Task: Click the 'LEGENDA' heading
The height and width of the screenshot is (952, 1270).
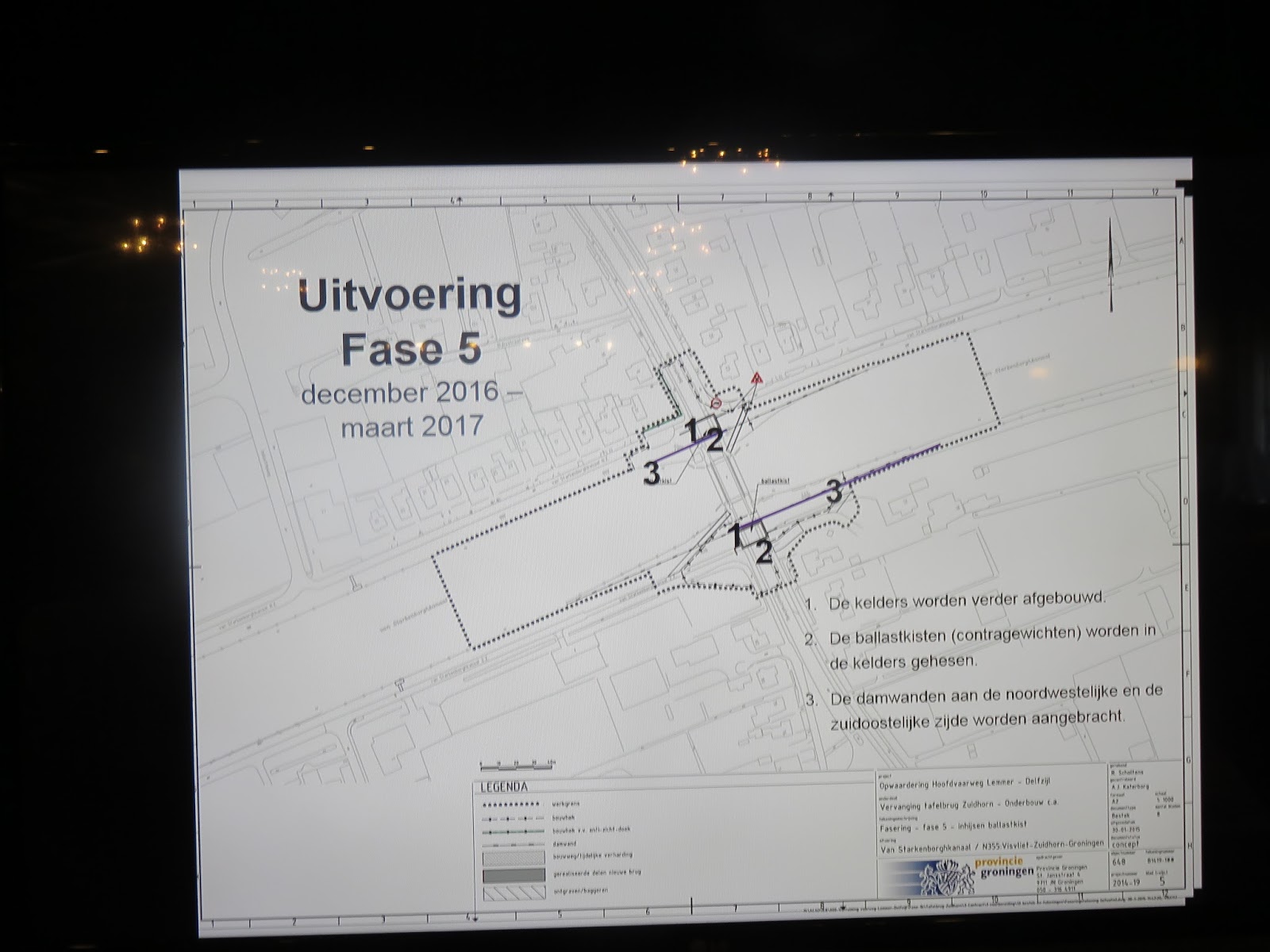Action: (502, 788)
